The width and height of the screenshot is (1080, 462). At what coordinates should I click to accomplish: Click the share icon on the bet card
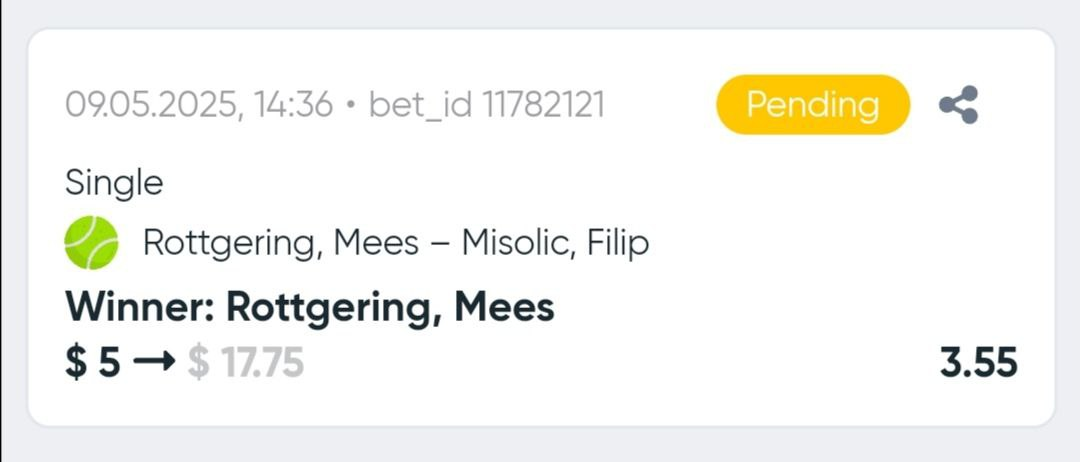pos(958,105)
